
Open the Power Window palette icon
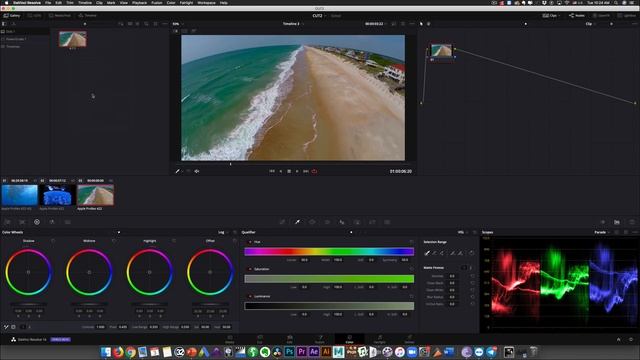click(x=312, y=222)
